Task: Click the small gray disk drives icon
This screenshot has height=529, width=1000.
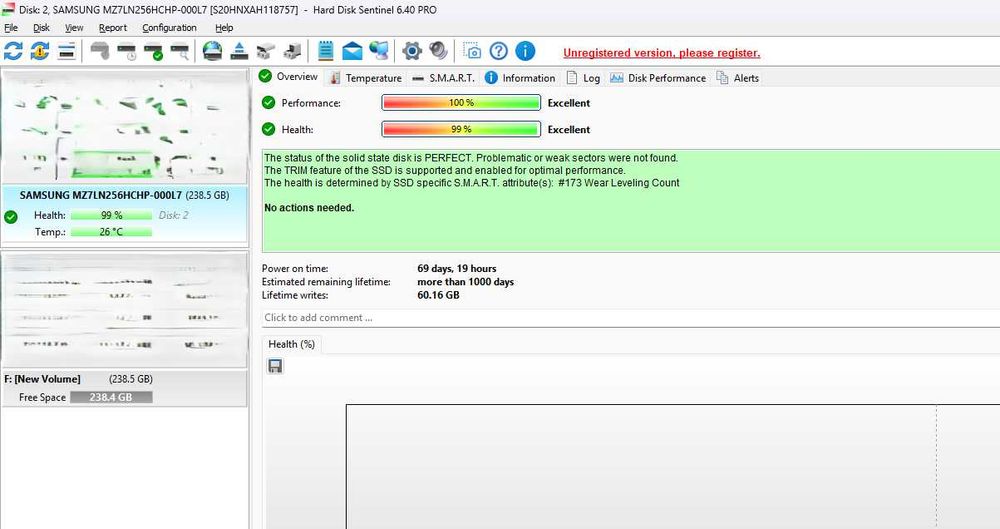Action: click(266, 51)
